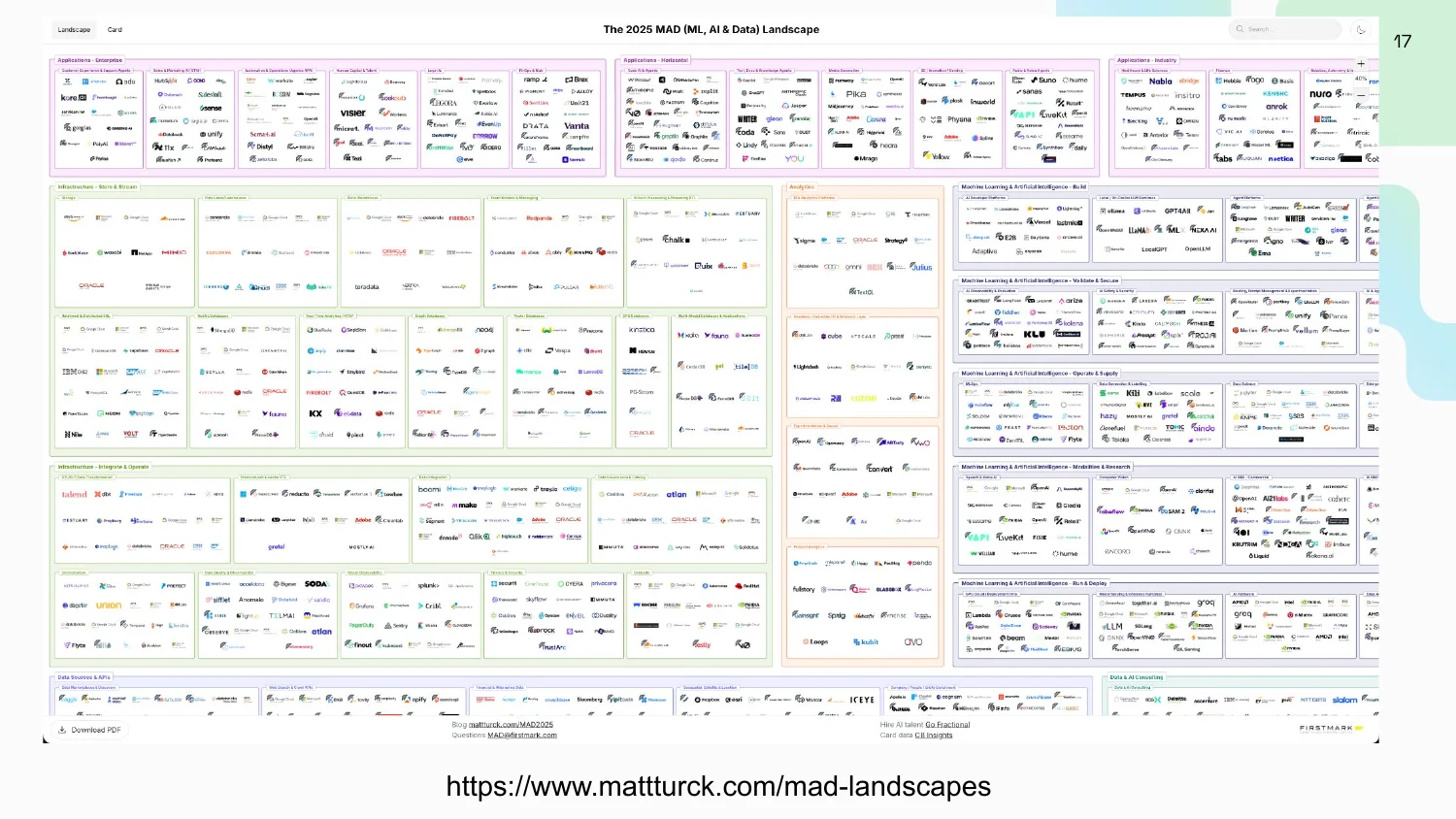Select the atlan logo in Data Governance & Catalog
Image resolution: width=1456 pixels, height=819 pixels.
point(677,495)
